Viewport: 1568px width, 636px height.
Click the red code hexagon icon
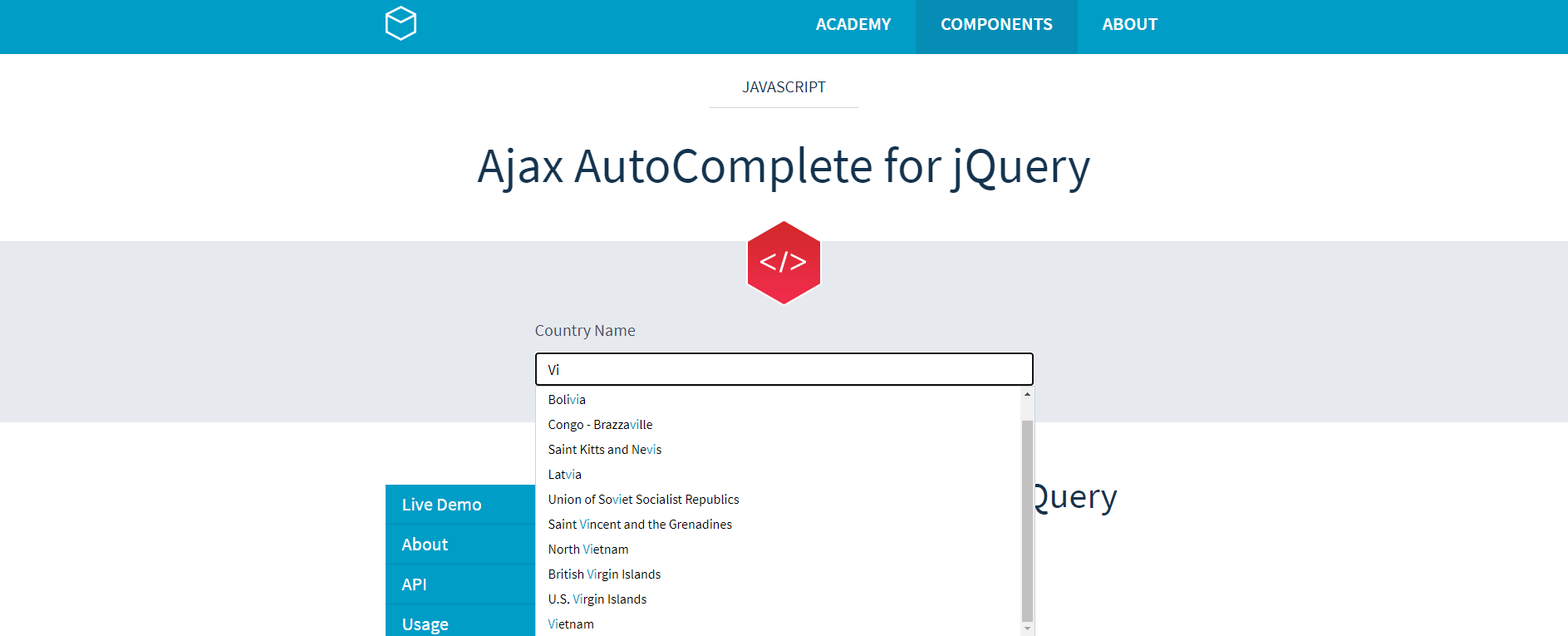coord(784,263)
